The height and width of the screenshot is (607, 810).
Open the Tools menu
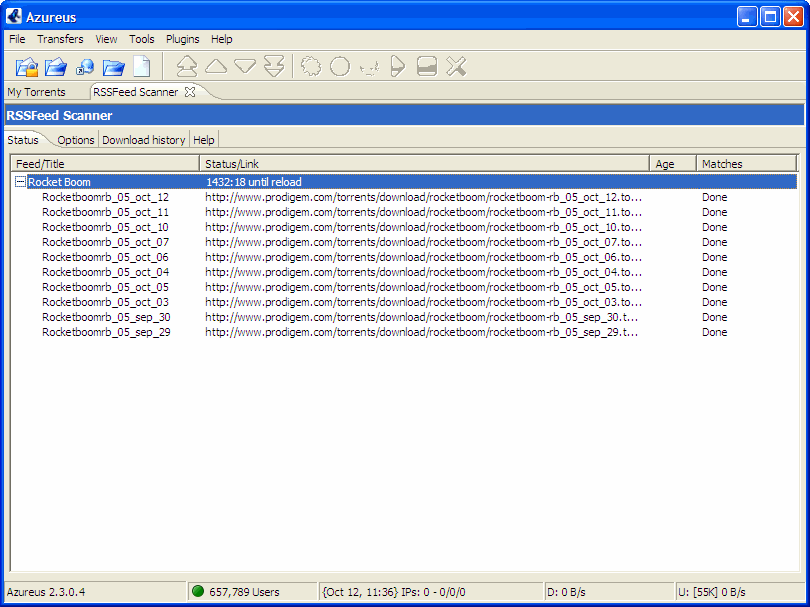point(142,39)
